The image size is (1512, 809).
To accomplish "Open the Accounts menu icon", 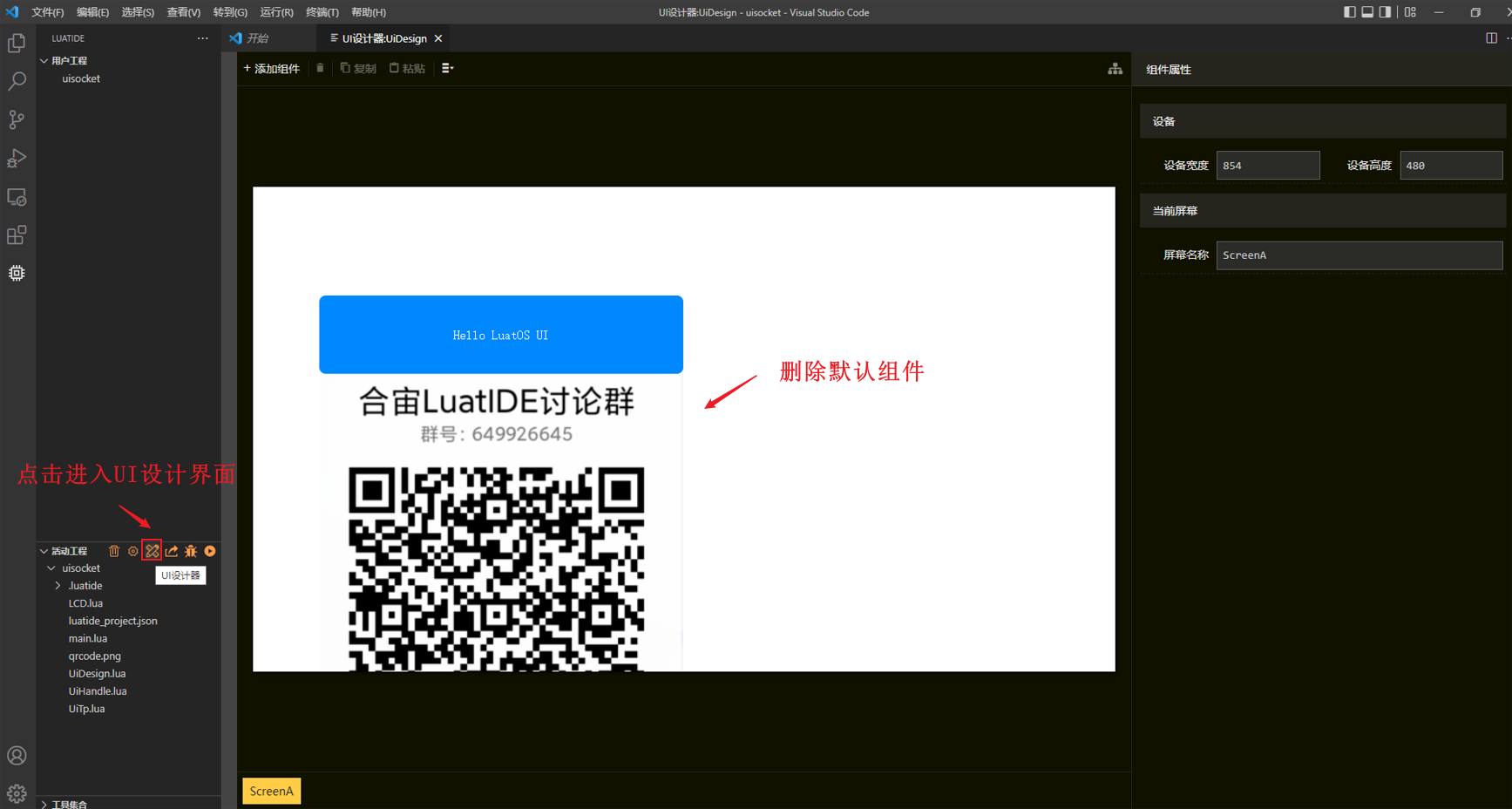I will click(17, 756).
